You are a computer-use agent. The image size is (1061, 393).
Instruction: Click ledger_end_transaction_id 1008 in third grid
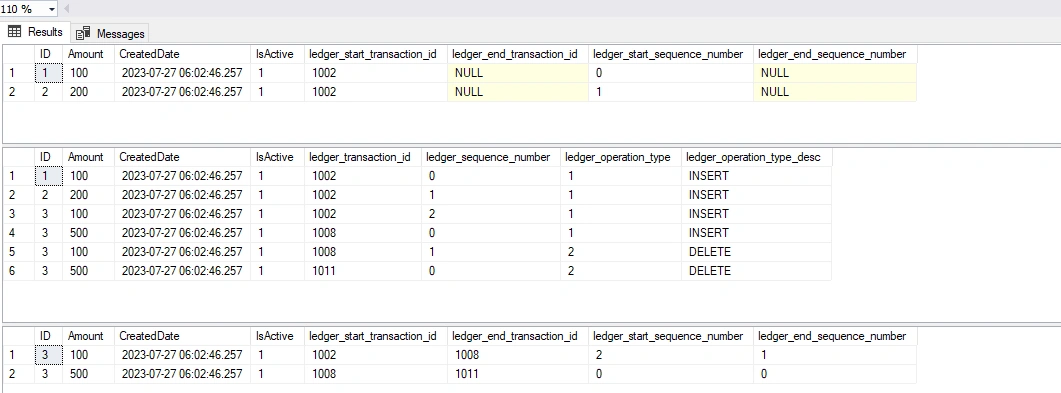tap(518, 354)
